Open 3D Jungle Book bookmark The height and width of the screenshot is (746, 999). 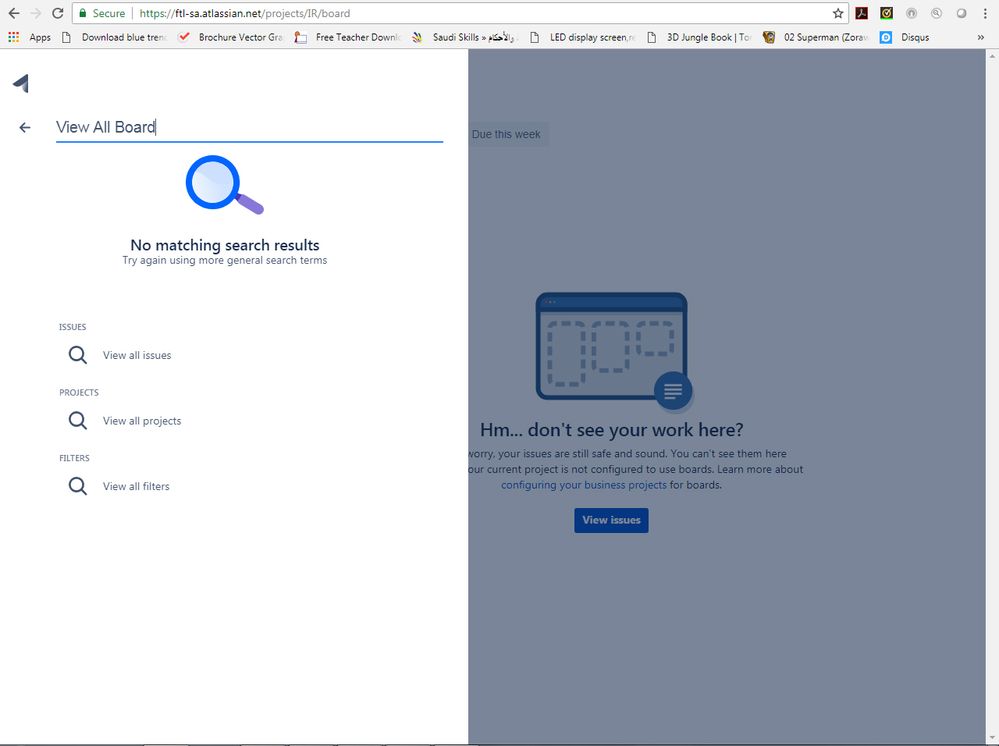pyautogui.click(x=699, y=38)
